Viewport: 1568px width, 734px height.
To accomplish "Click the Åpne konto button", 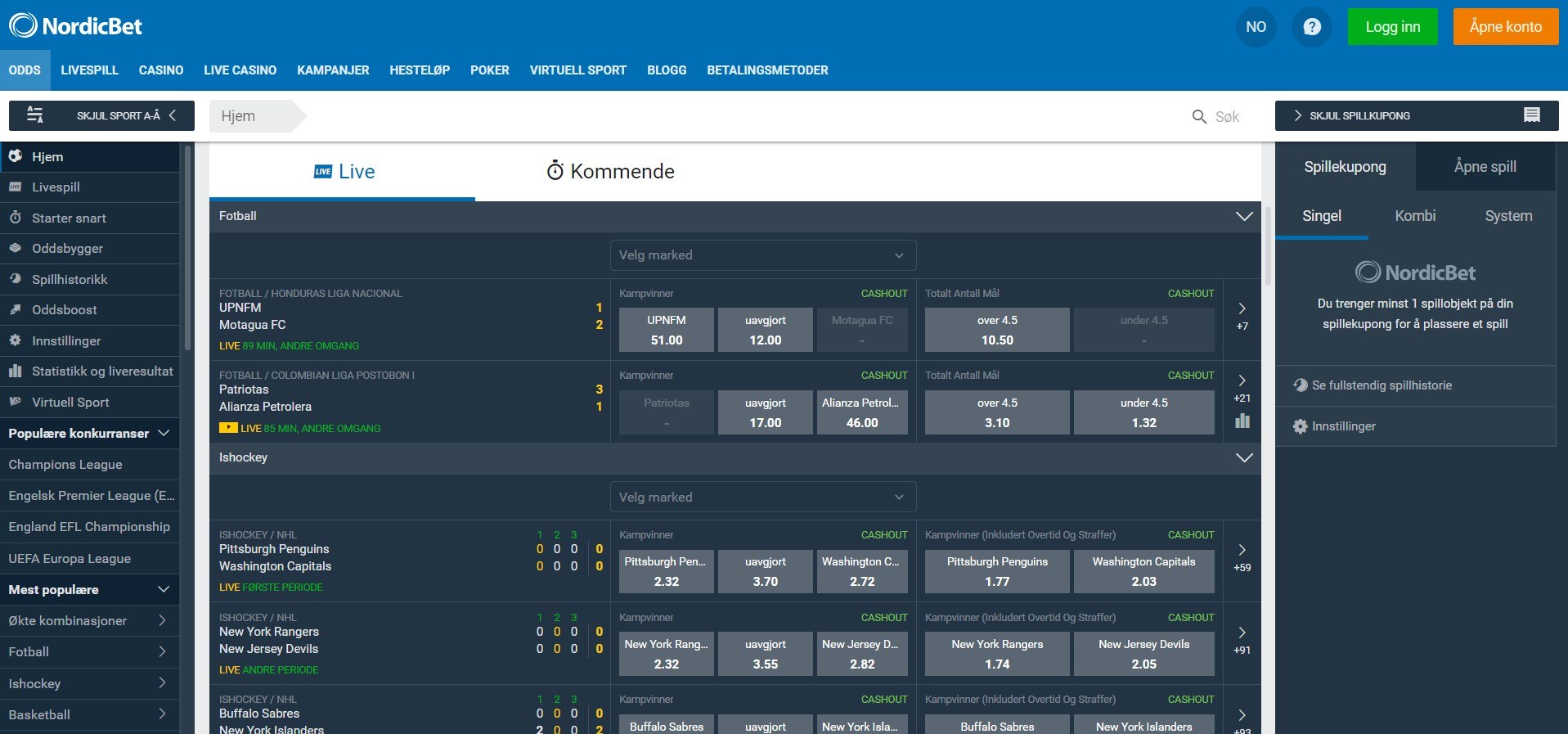I will (1506, 27).
